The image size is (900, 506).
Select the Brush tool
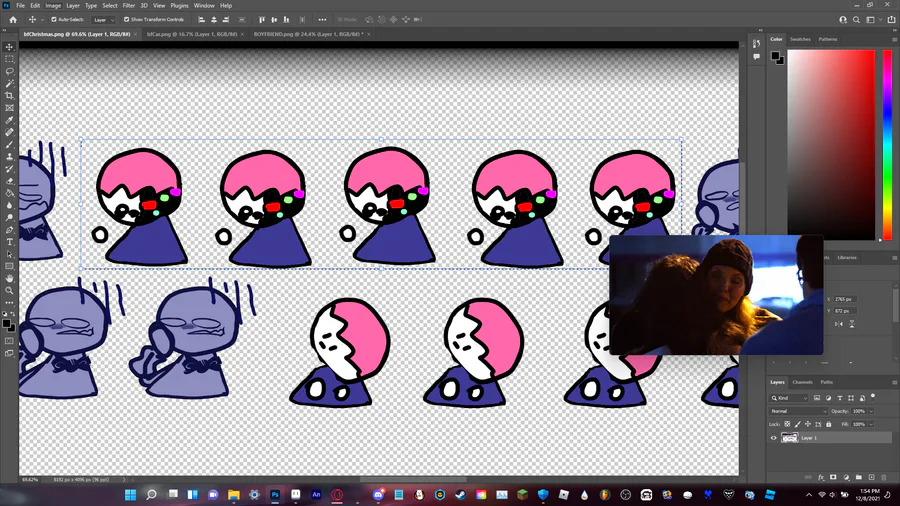point(9,145)
